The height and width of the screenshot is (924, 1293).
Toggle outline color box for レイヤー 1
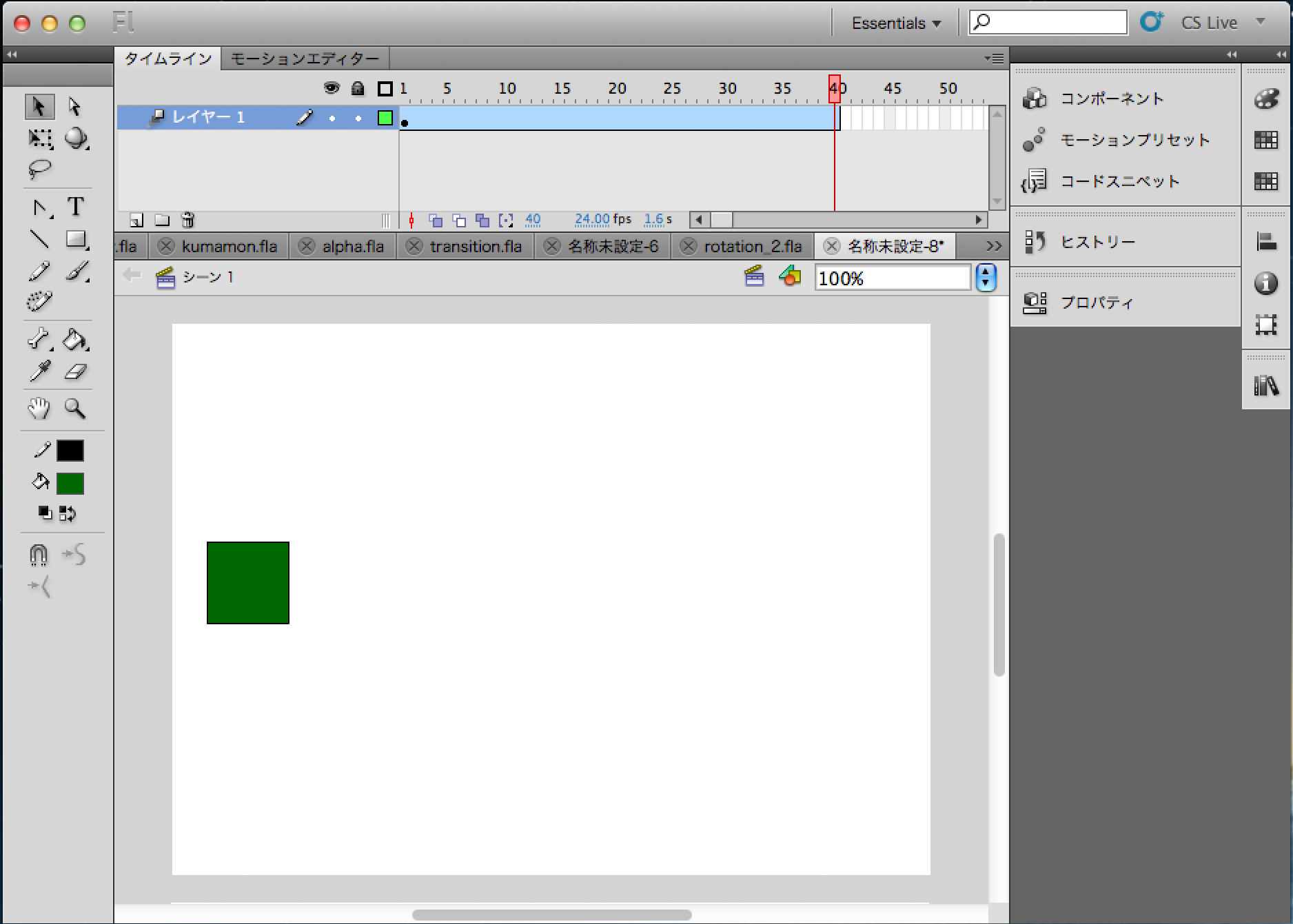pyautogui.click(x=385, y=118)
